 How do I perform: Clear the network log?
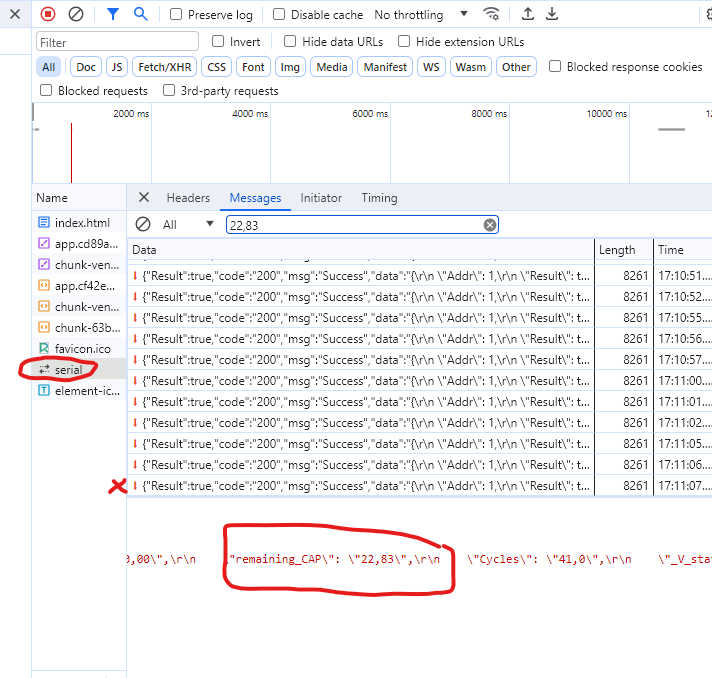76,14
